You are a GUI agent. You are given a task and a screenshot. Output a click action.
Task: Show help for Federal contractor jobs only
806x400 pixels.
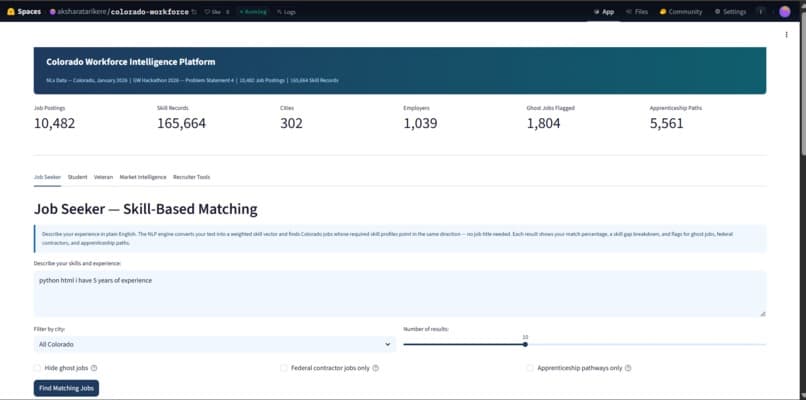tap(375, 368)
